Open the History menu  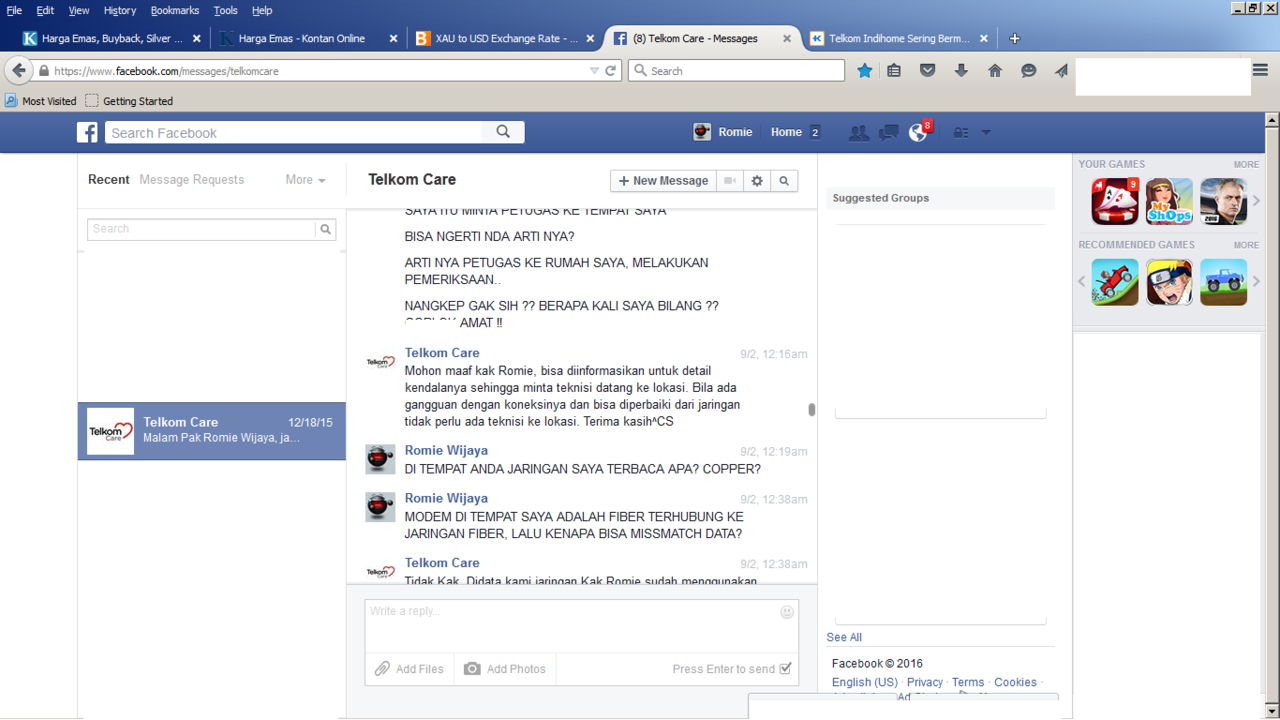120,10
